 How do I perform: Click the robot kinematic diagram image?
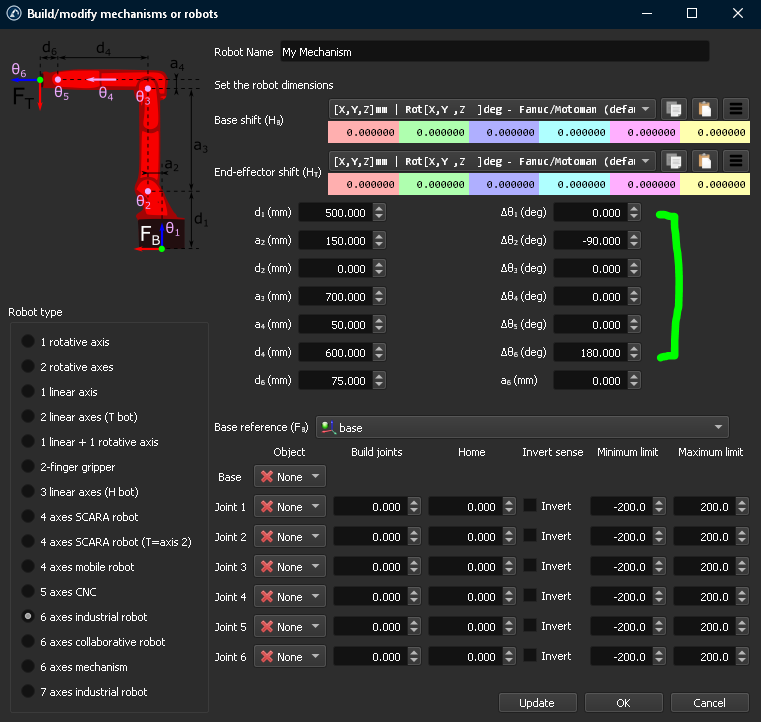(x=103, y=145)
